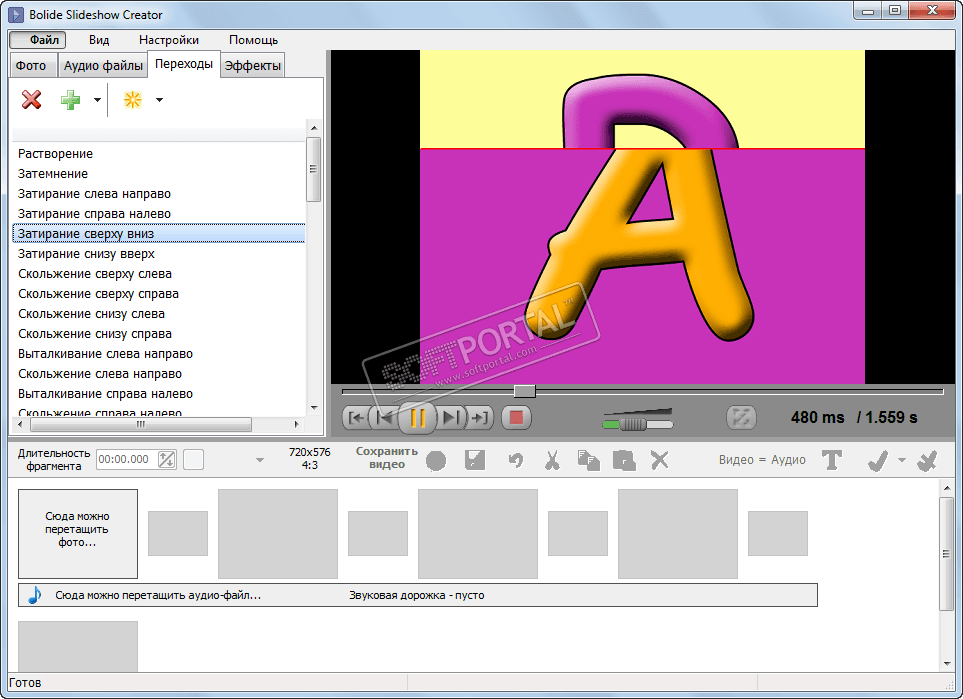Click the single checkmark apply icon
The height and width of the screenshot is (699, 963).
[x=878, y=460]
